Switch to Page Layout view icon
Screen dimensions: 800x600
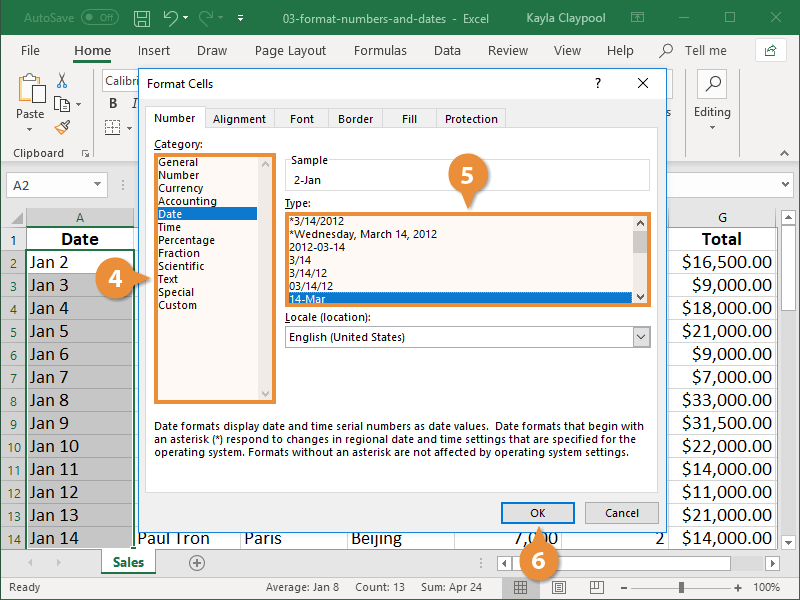pos(559,587)
